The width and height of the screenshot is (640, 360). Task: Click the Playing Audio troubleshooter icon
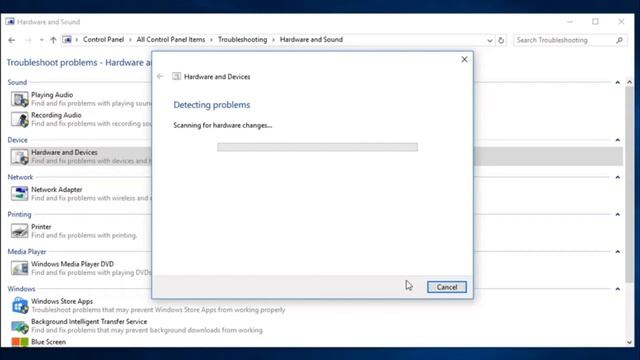click(19, 99)
